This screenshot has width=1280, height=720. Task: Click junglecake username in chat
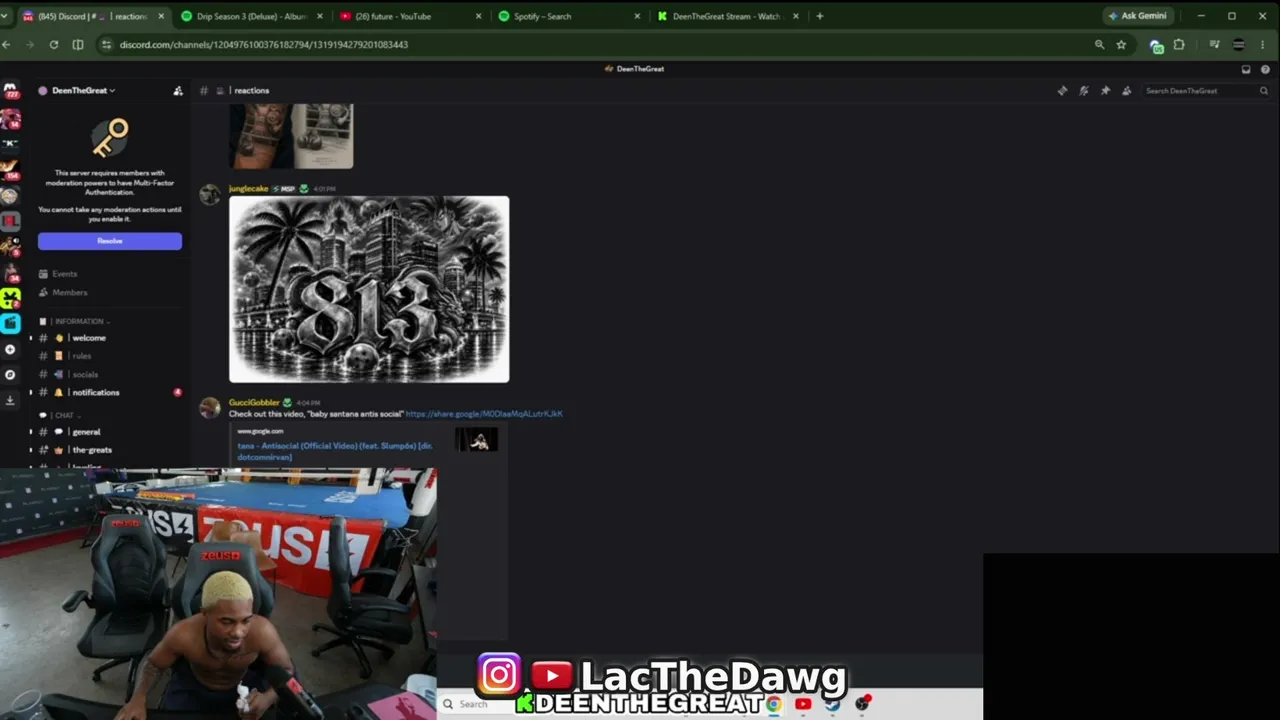tap(248, 189)
